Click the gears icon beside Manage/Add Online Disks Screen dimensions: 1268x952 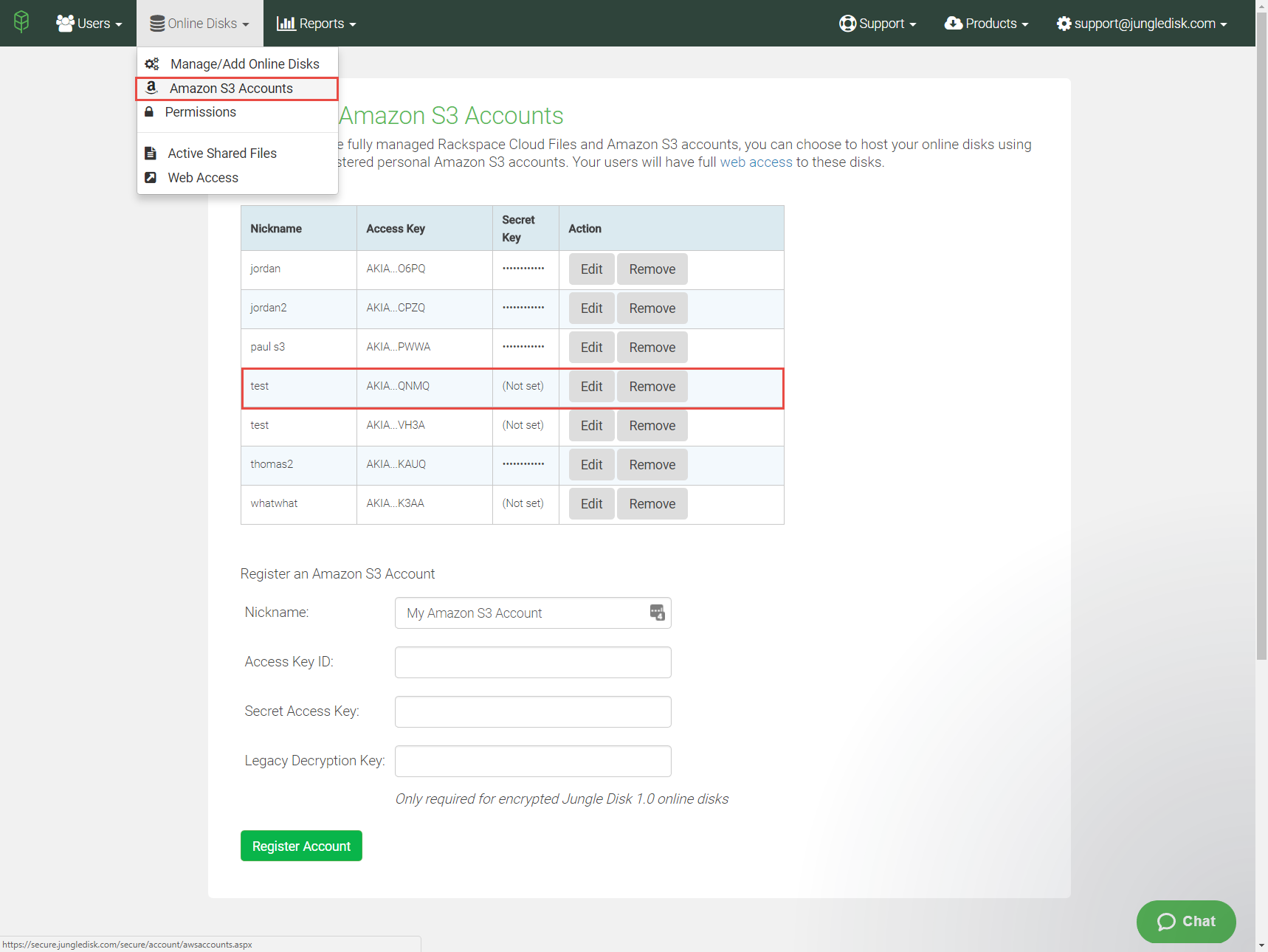pos(152,64)
